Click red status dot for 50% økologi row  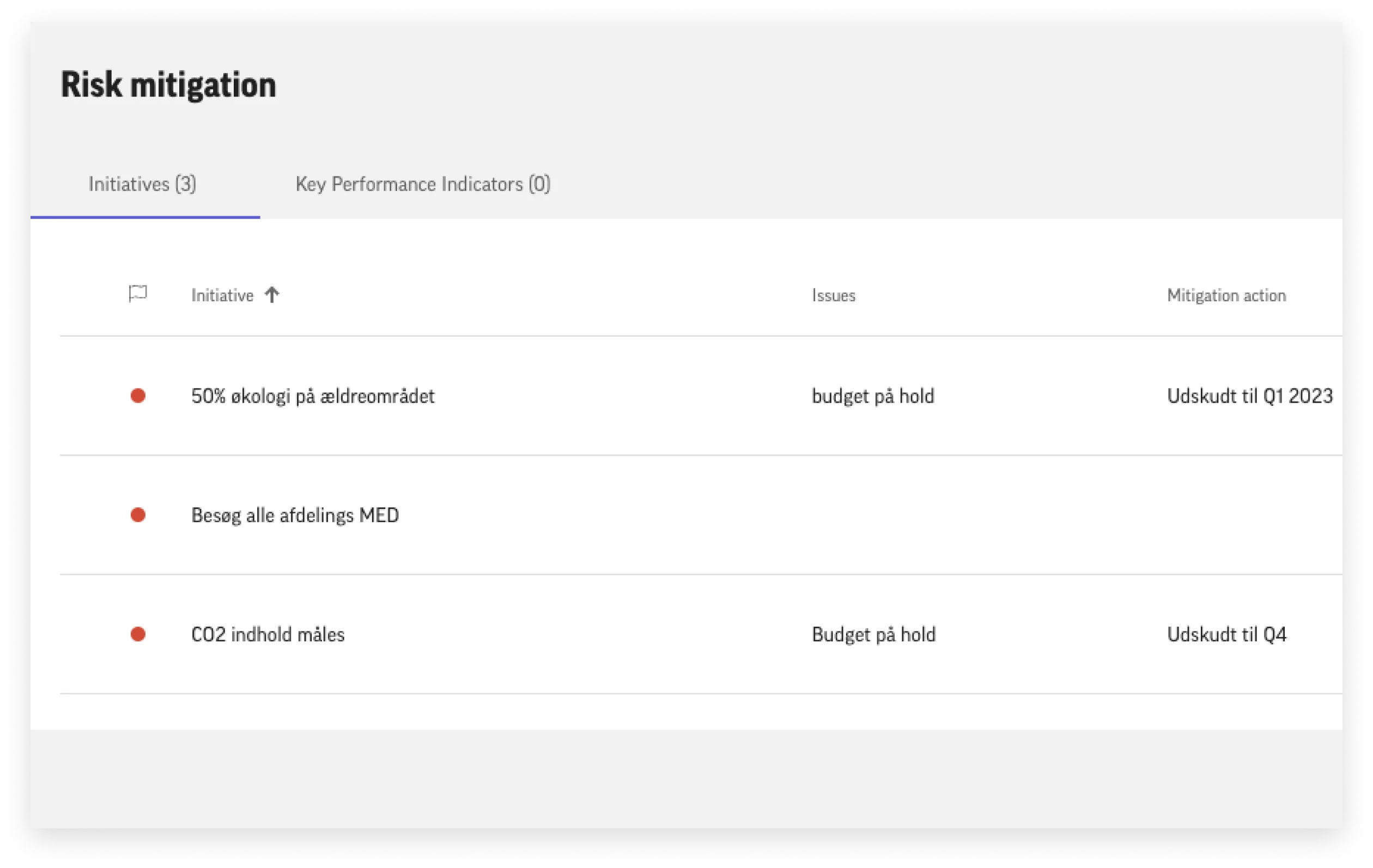pyautogui.click(x=138, y=396)
